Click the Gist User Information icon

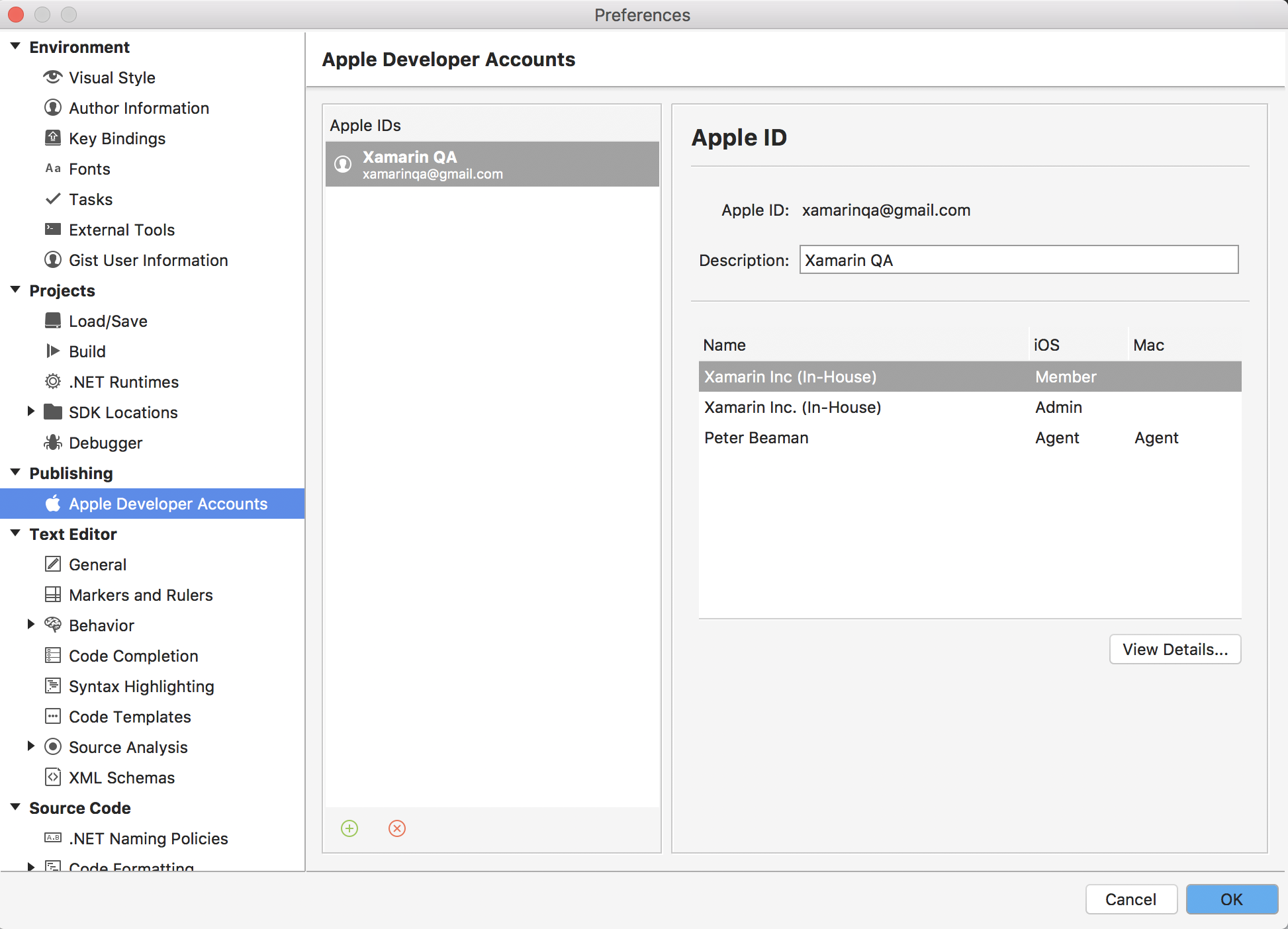pos(52,261)
